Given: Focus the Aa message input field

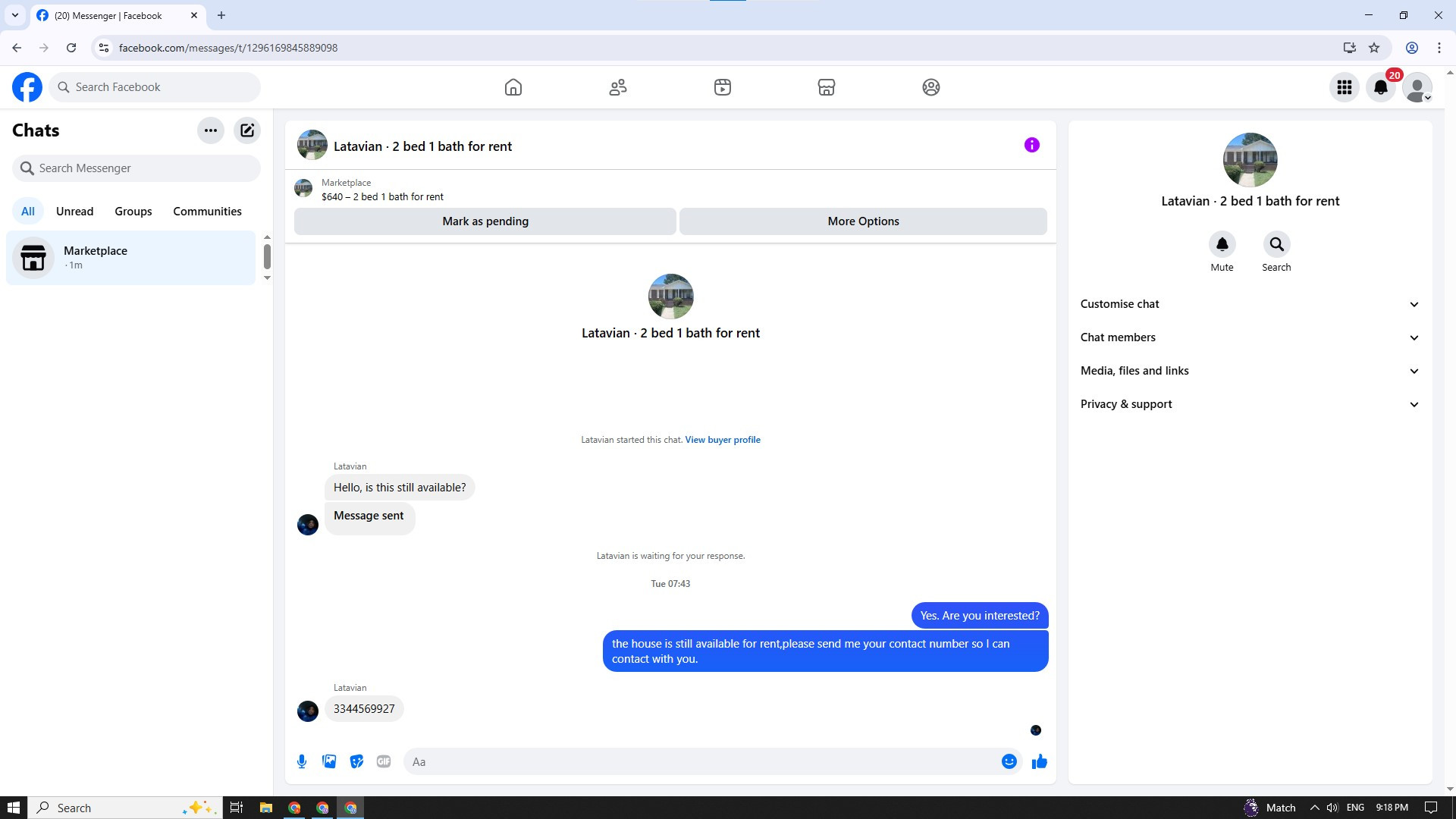Looking at the screenshot, I should 701,761.
